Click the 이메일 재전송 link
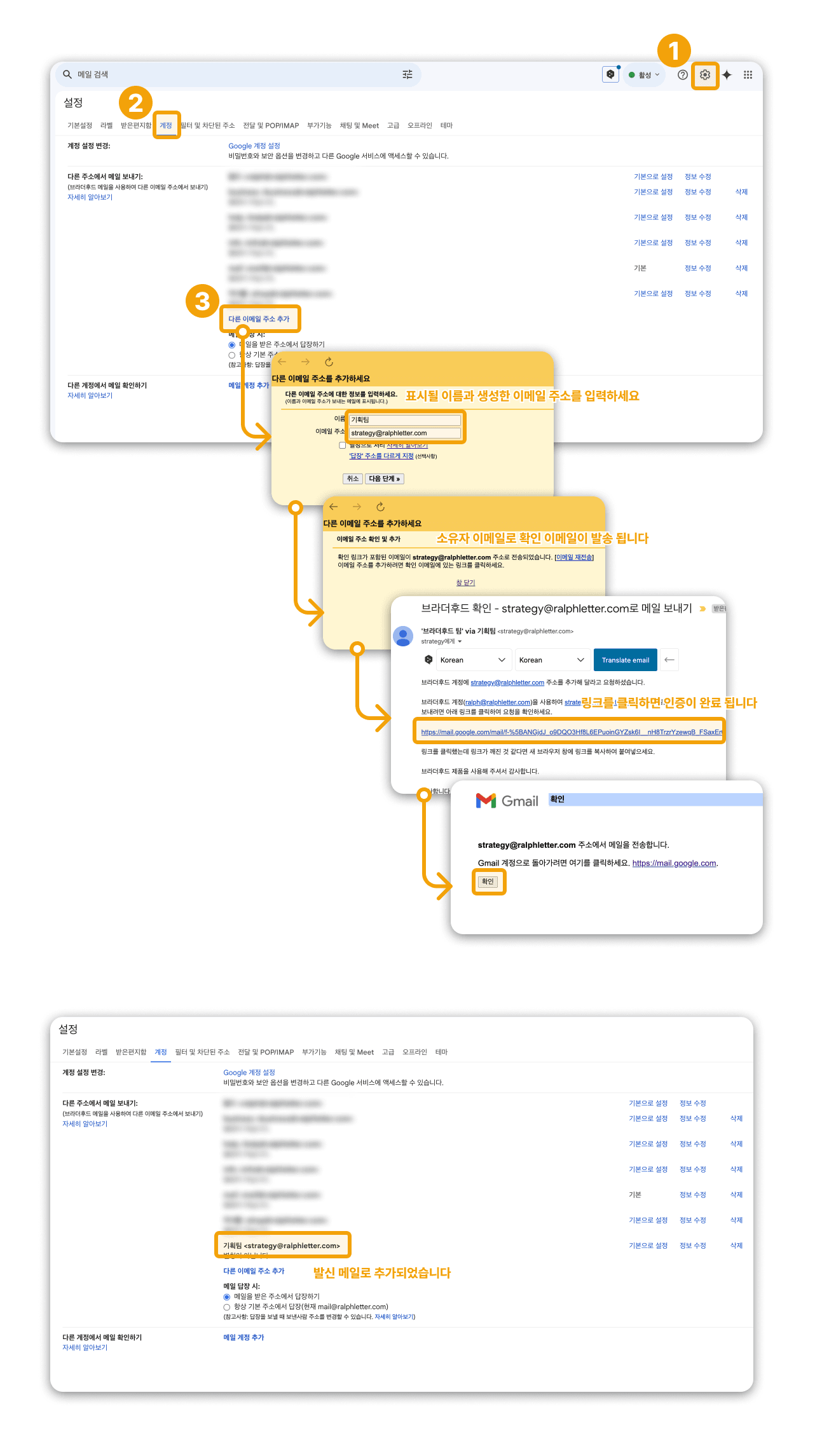This screenshot has width=815, height=1456. pyautogui.click(x=575, y=557)
